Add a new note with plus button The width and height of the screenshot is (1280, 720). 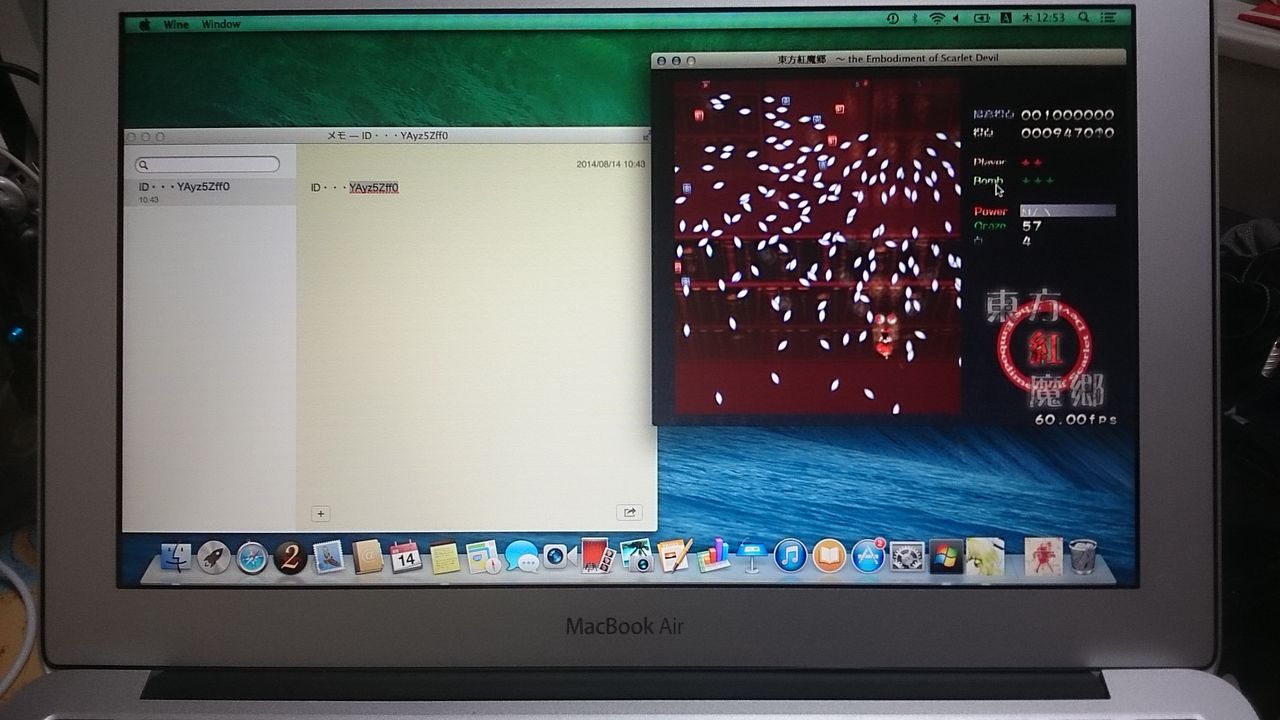321,514
